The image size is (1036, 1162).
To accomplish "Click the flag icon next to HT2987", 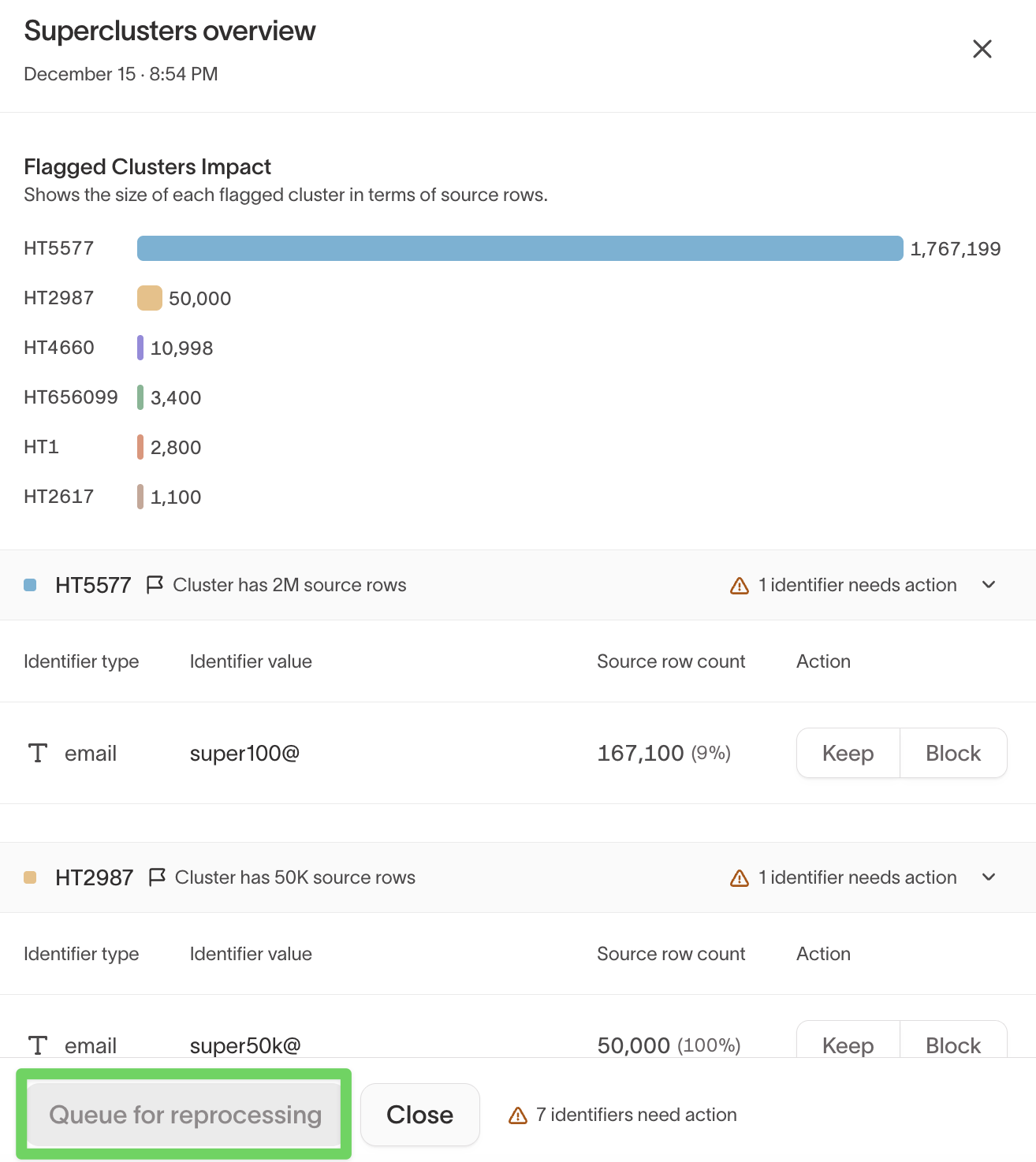I will 157,877.
